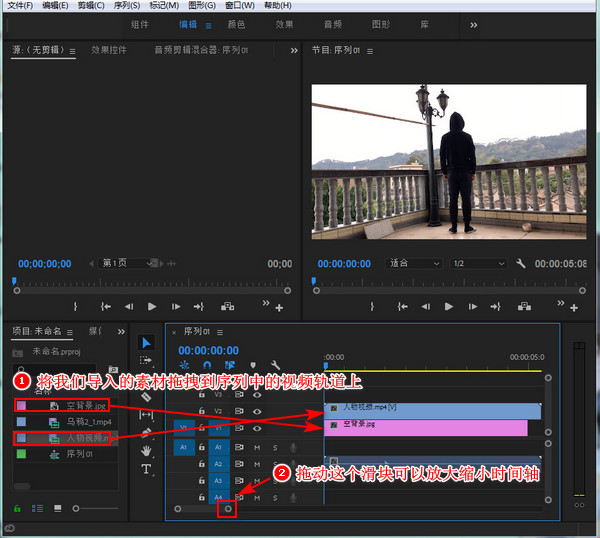Toggle V2 track output eye
The height and width of the screenshot is (538, 600).
pyautogui.click(x=257, y=411)
